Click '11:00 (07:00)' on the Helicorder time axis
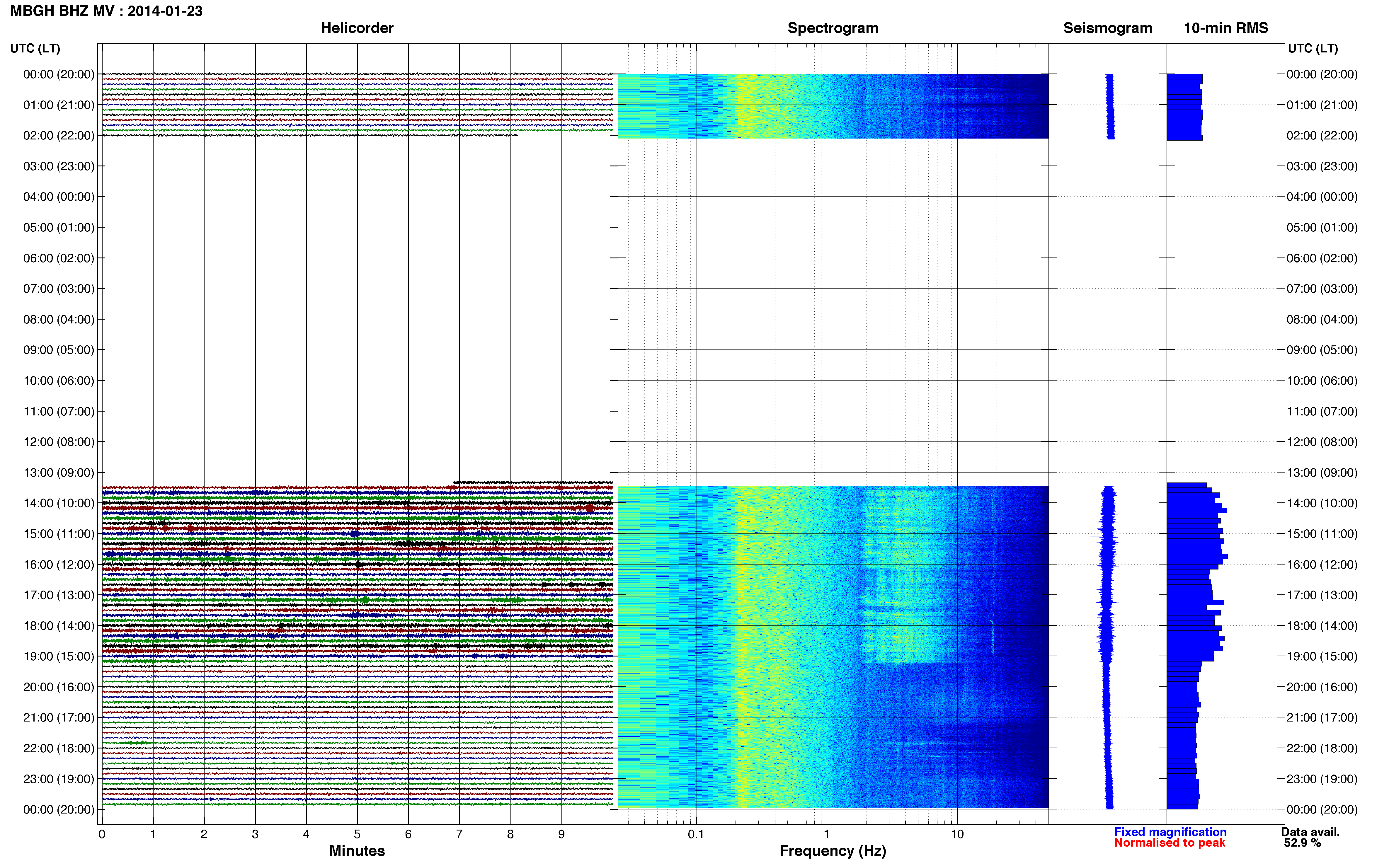Image resolution: width=1389 pixels, height=868 pixels. [59, 412]
